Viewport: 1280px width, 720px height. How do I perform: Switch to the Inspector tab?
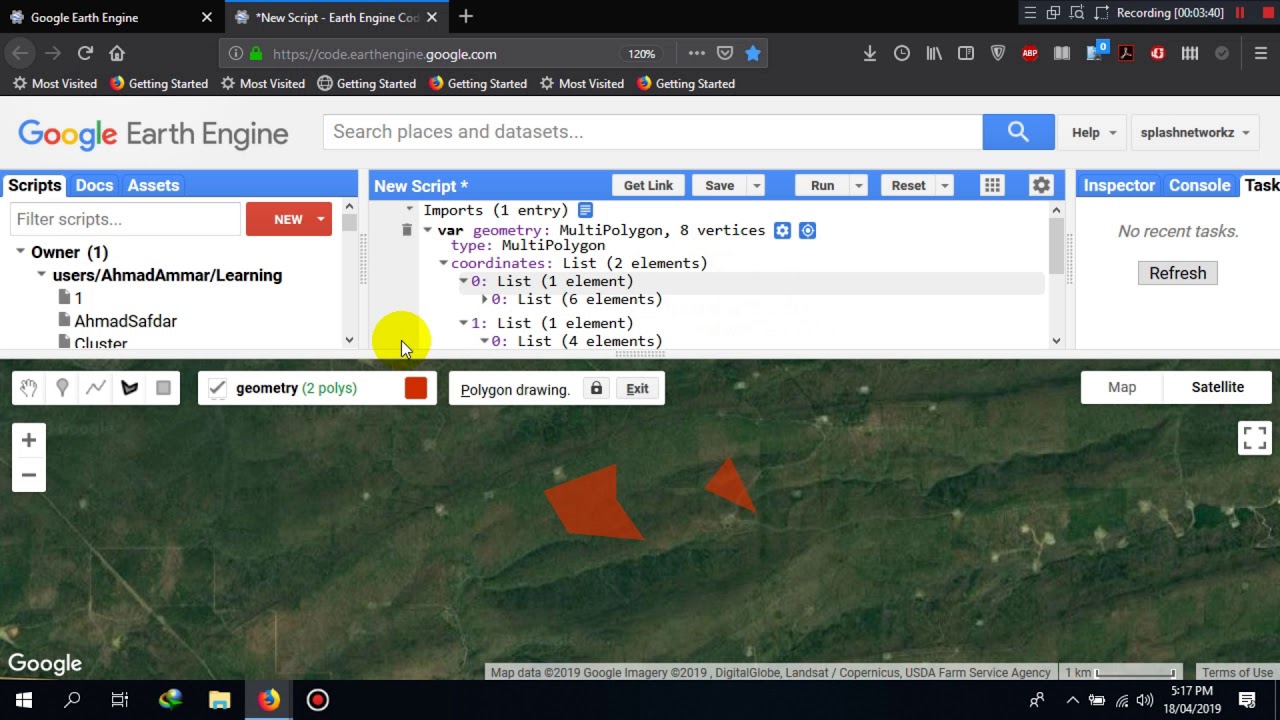(1119, 185)
